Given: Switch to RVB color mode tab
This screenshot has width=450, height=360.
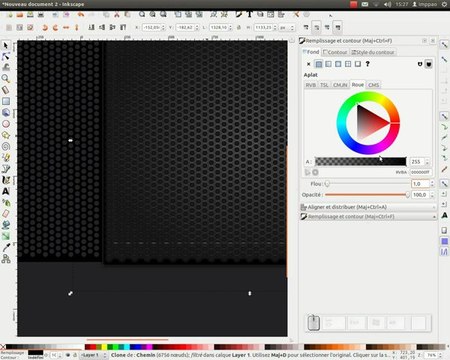Looking at the screenshot, I should coord(311,85).
